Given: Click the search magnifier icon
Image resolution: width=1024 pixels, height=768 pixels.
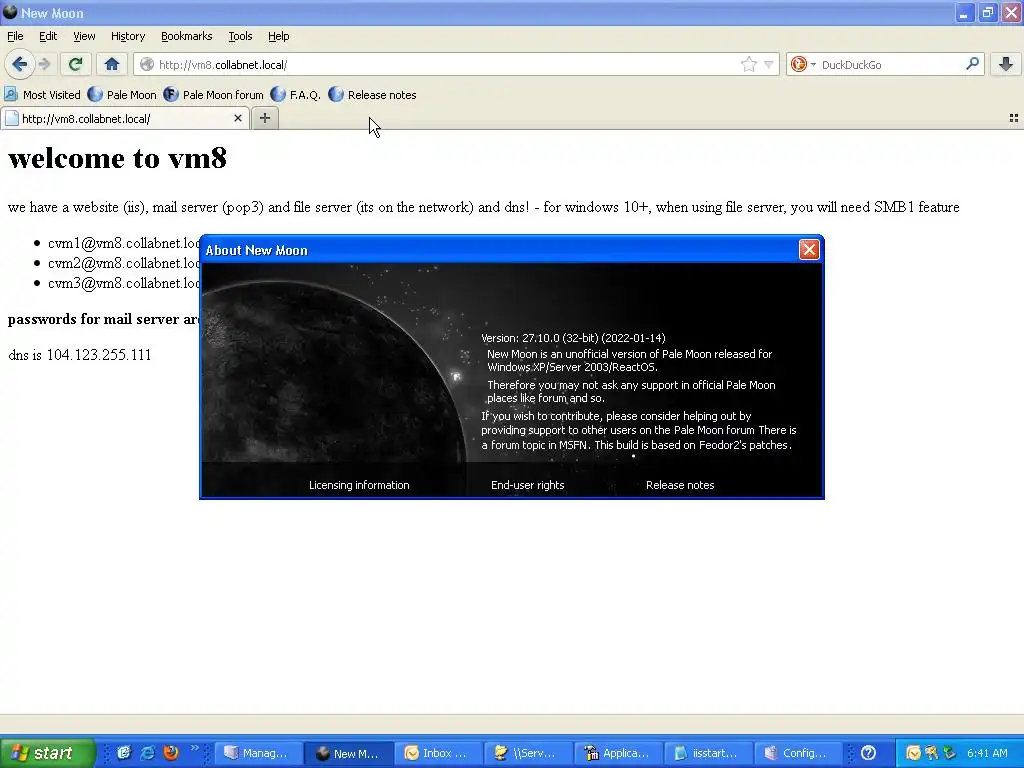Looking at the screenshot, I should coord(972,63).
